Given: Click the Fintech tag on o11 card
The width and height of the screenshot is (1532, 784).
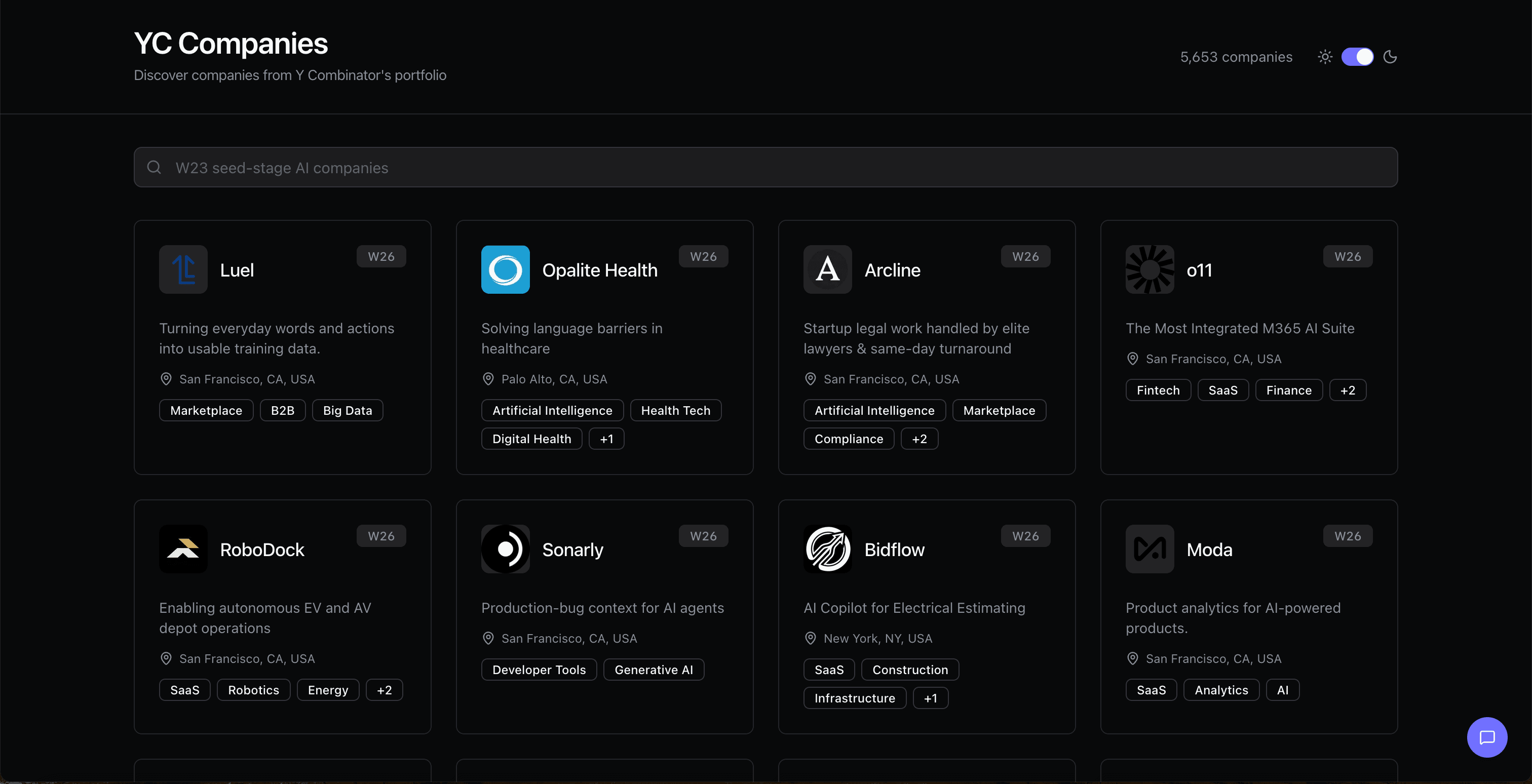Looking at the screenshot, I should point(1158,390).
